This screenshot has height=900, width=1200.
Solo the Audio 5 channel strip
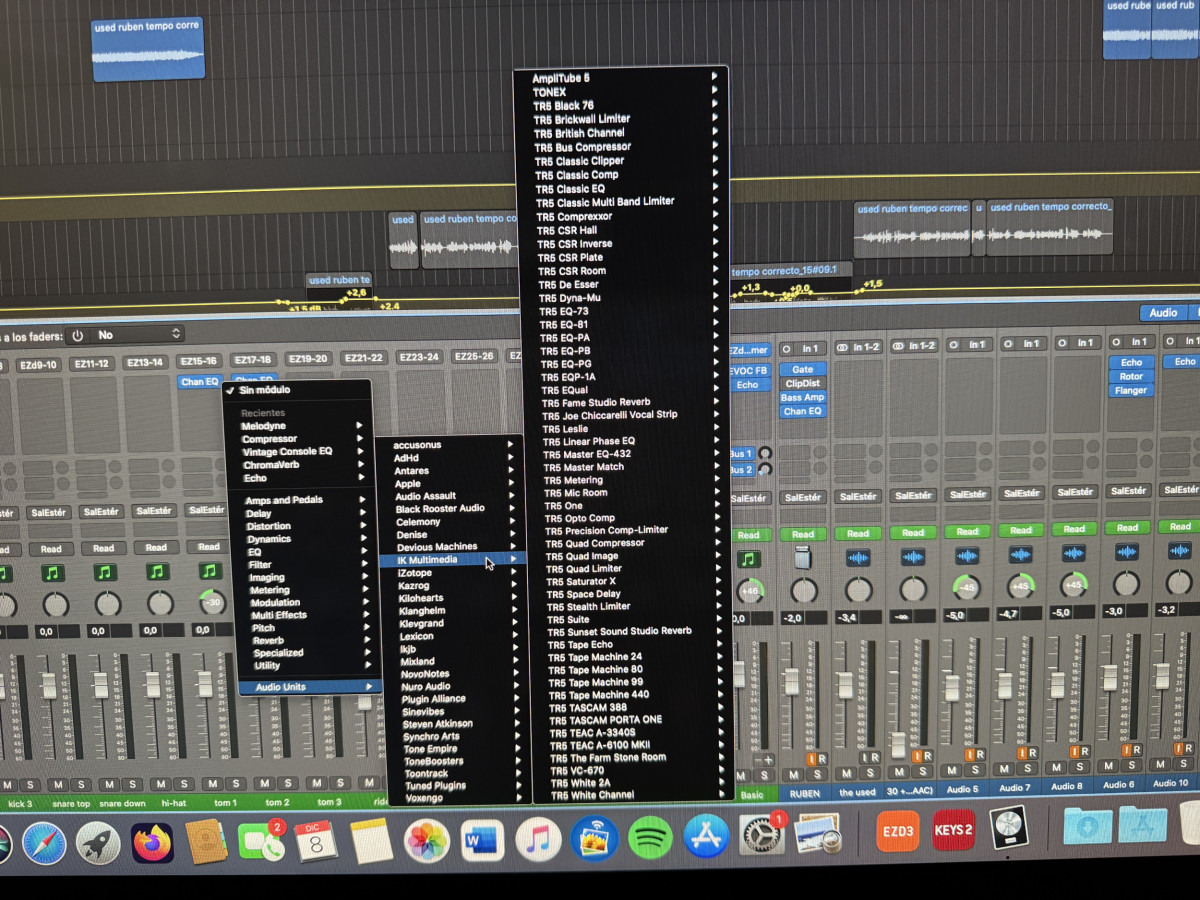(975, 770)
